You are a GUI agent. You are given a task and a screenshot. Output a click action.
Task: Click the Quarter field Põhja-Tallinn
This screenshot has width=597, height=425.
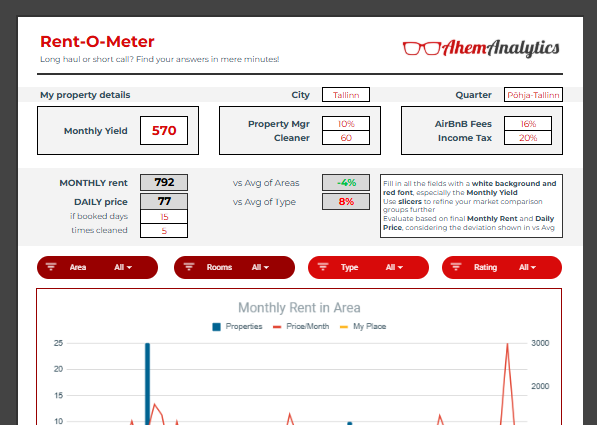tap(533, 95)
